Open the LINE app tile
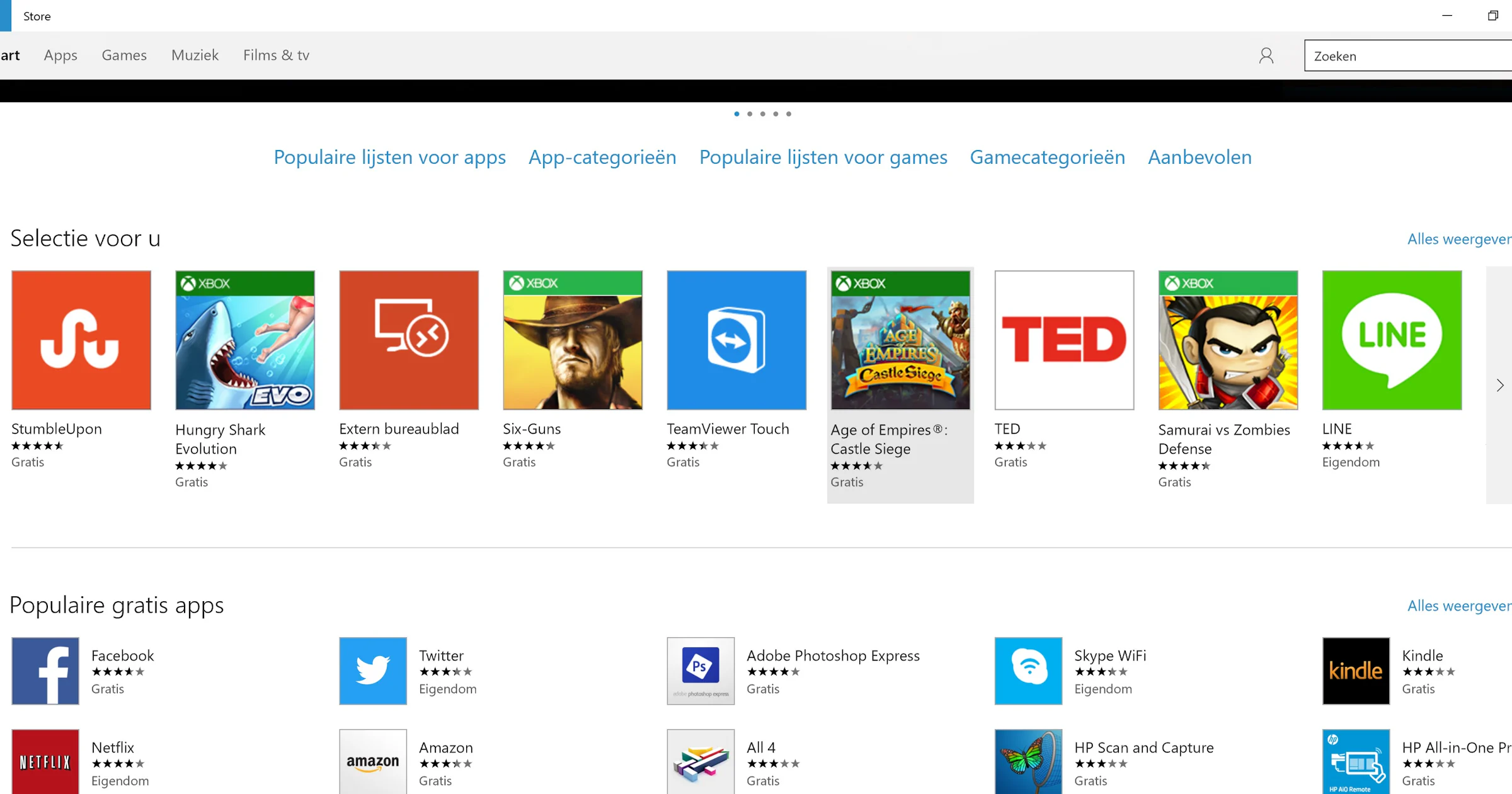Viewport: 1512px width, 794px height. [x=1392, y=340]
